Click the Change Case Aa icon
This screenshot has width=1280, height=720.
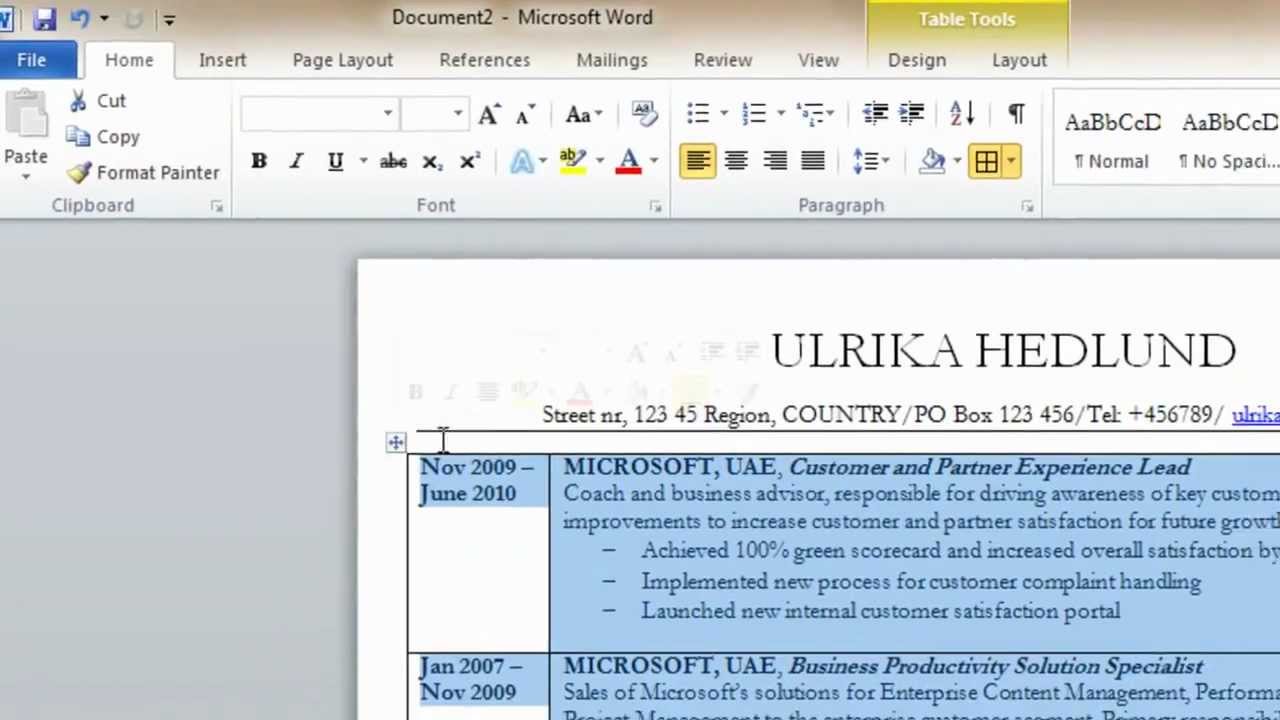[578, 114]
